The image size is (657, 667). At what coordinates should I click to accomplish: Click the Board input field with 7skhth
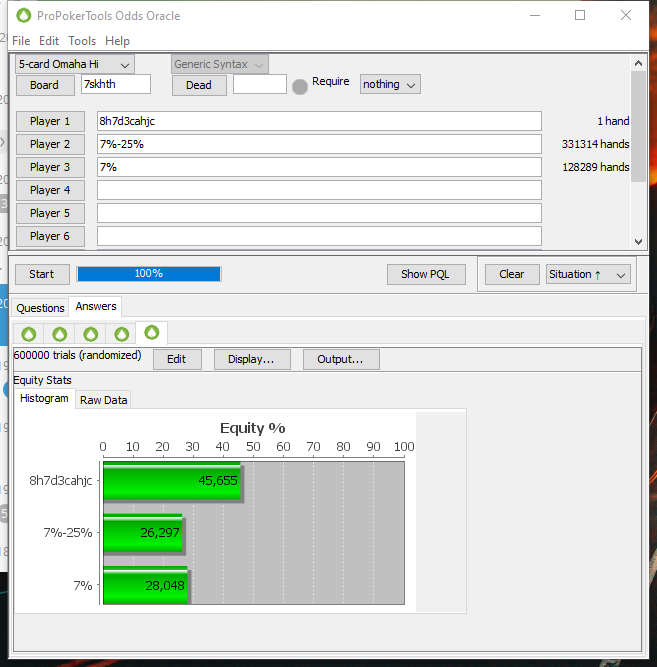(116, 84)
